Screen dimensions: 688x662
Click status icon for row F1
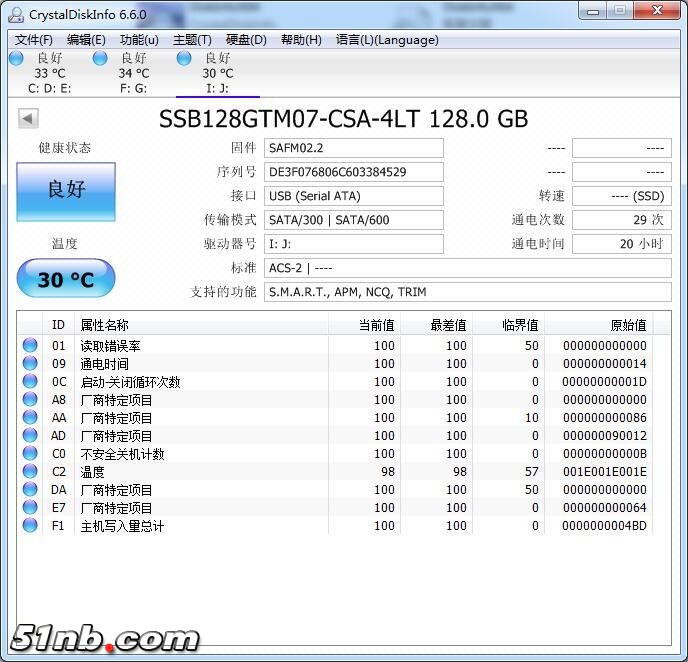click(30, 525)
